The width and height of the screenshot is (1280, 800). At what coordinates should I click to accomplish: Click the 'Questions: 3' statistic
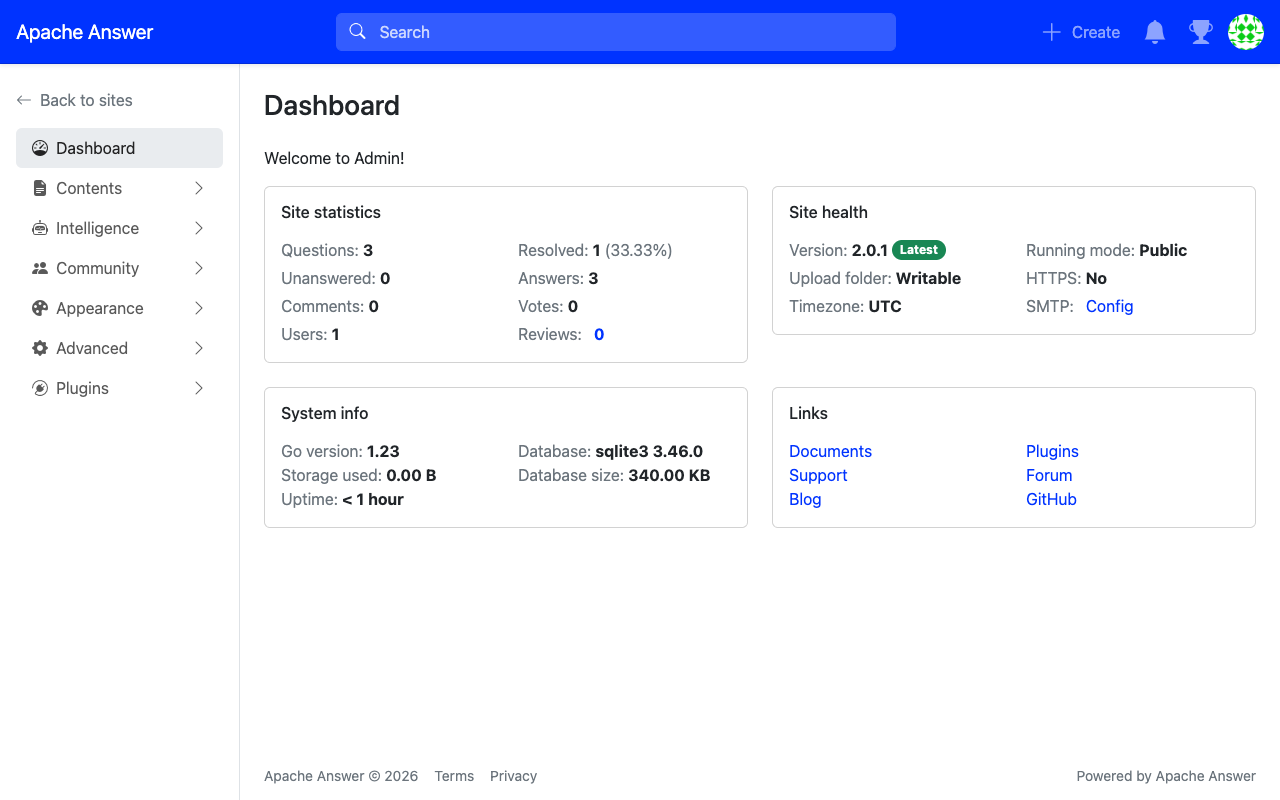[327, 250]
